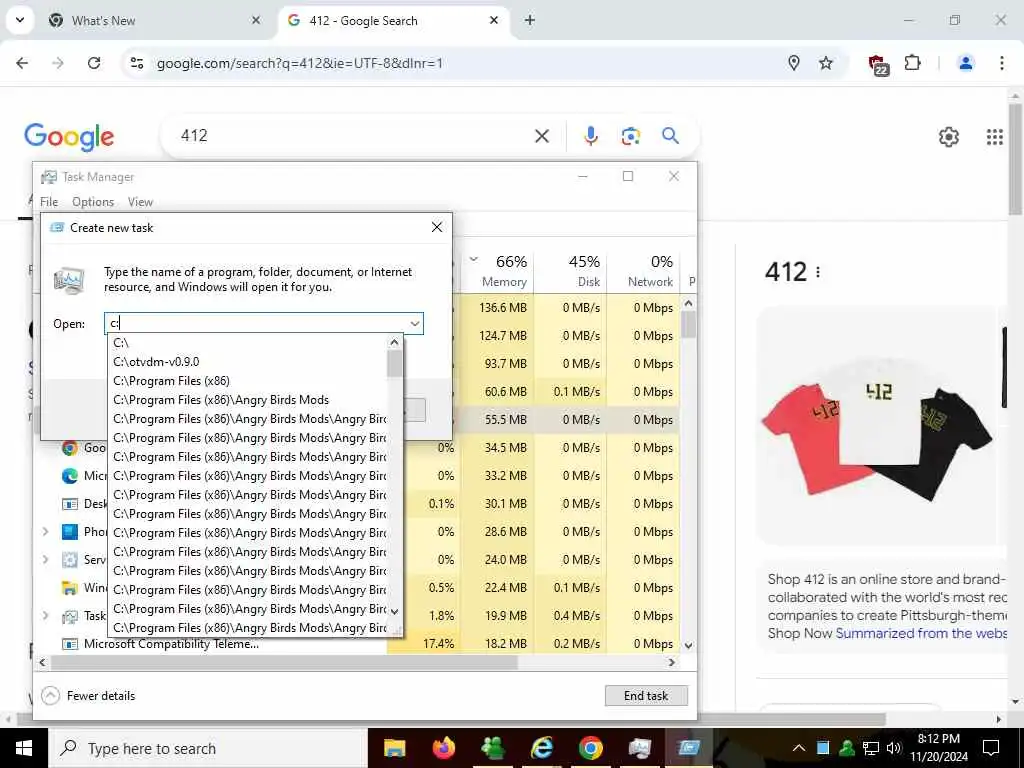Select C:\ suggestion
Screen dimensions: 1024x768
point(248,343)
